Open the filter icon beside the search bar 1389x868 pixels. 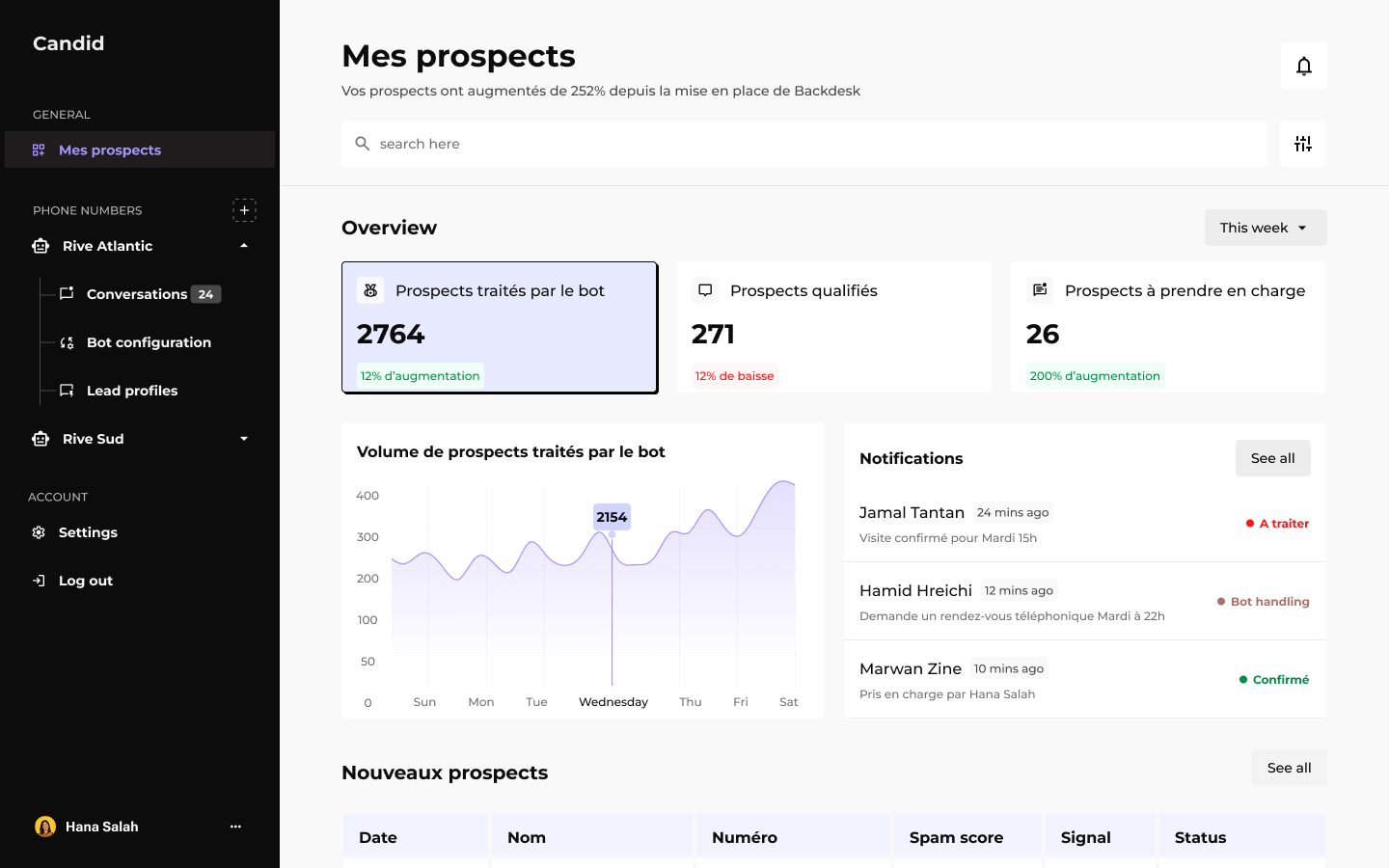(x=1302, y=143)
